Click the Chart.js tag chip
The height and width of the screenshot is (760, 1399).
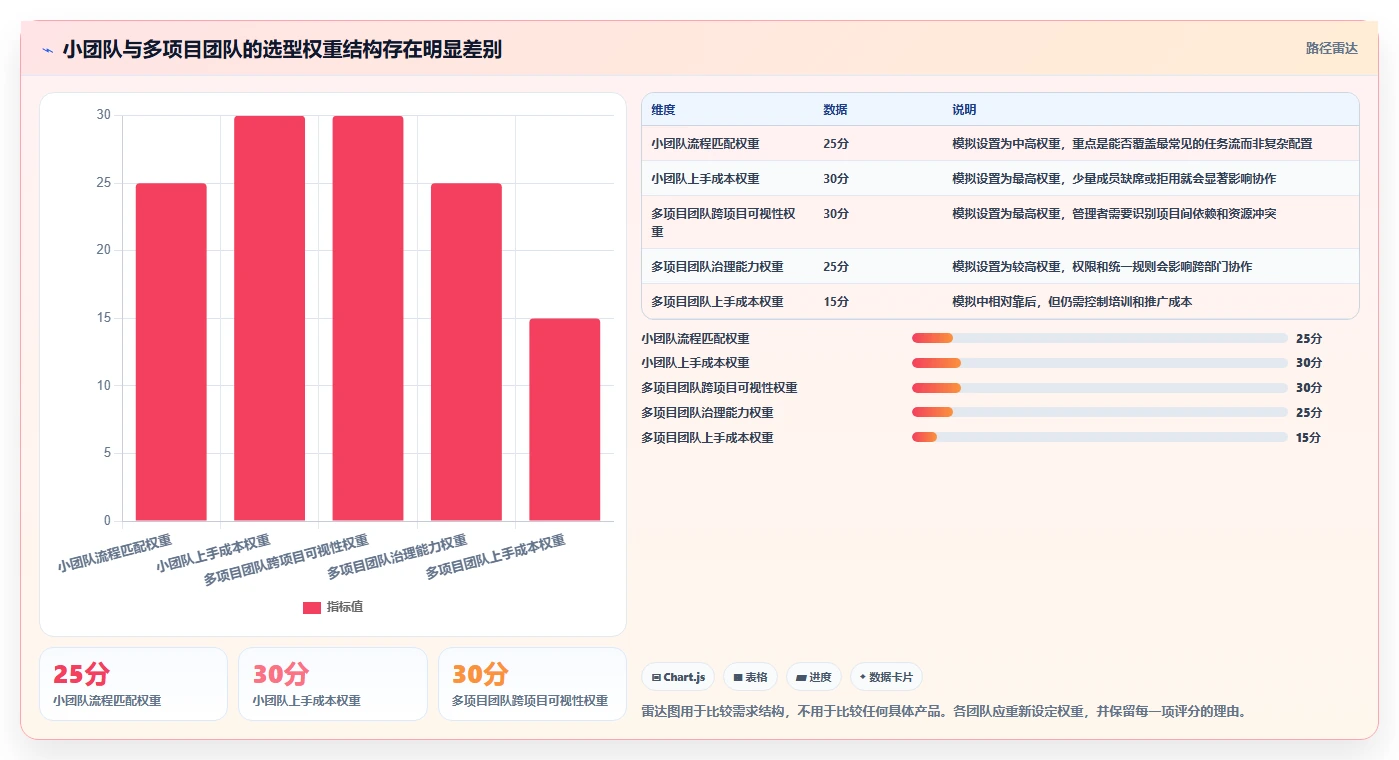pyautogui.click(x=678, y=677)
